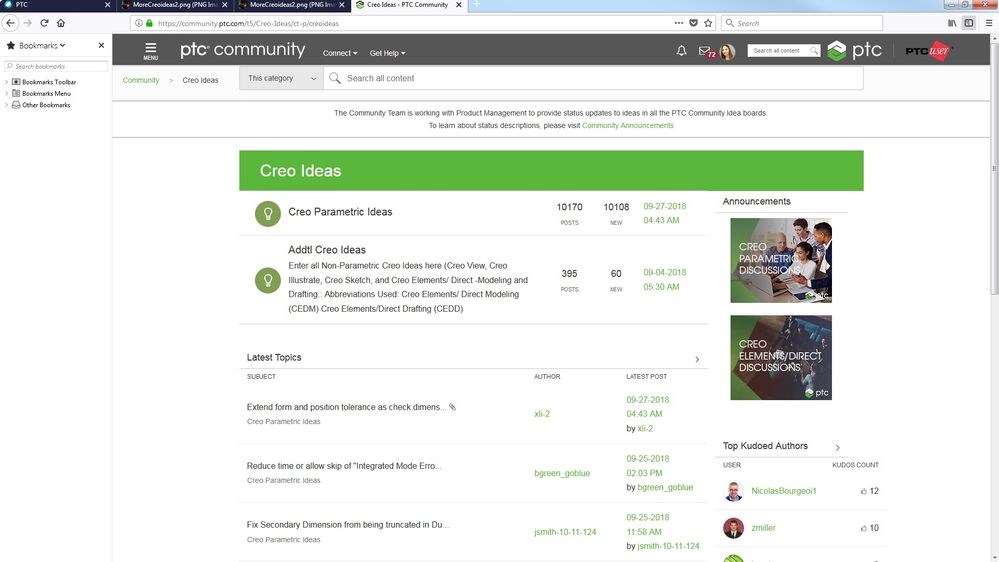This screenshot has width=999, height=562.
Task: Open the user profile avatar
Action: point(727,52)
